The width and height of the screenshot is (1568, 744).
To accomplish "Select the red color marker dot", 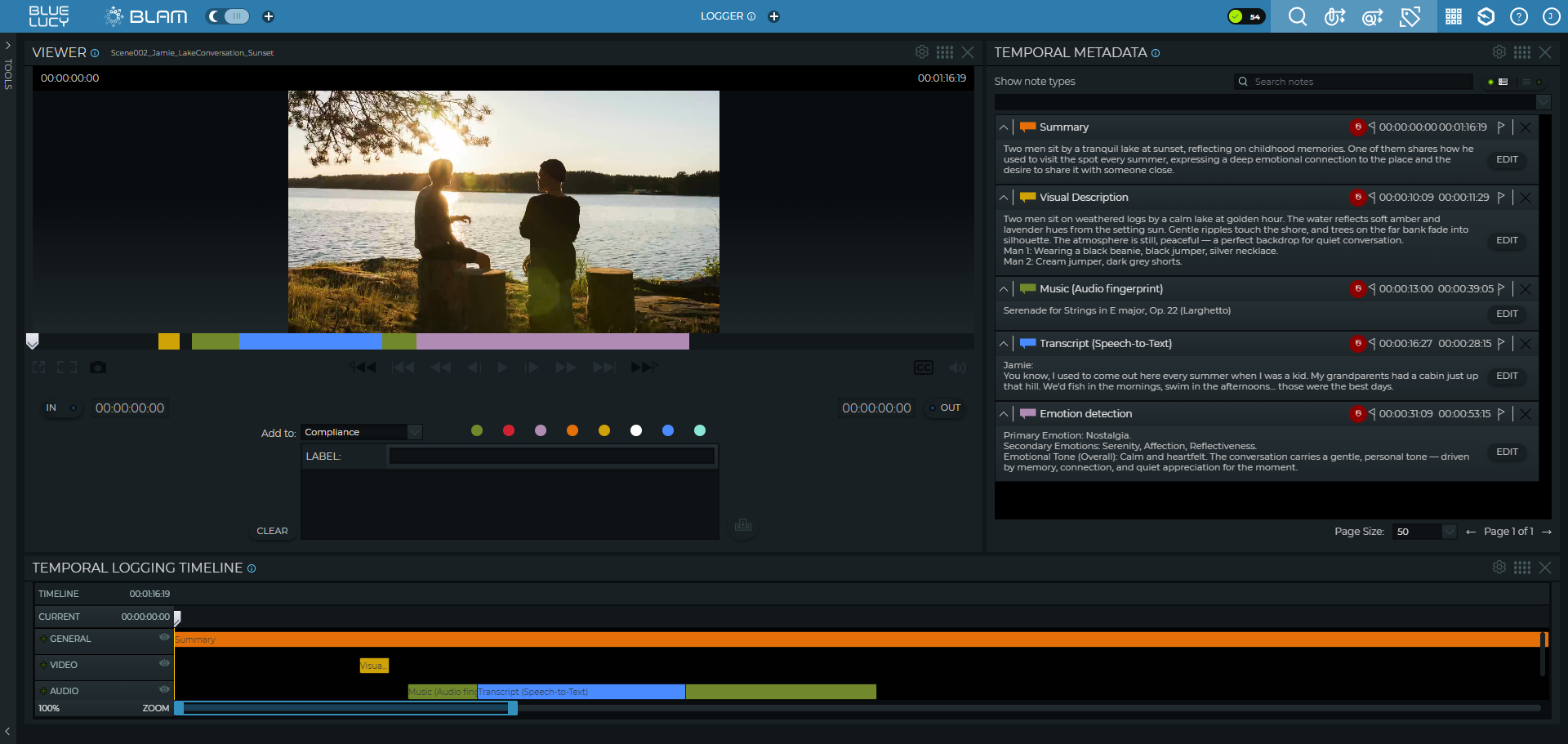I will (509, 430).
